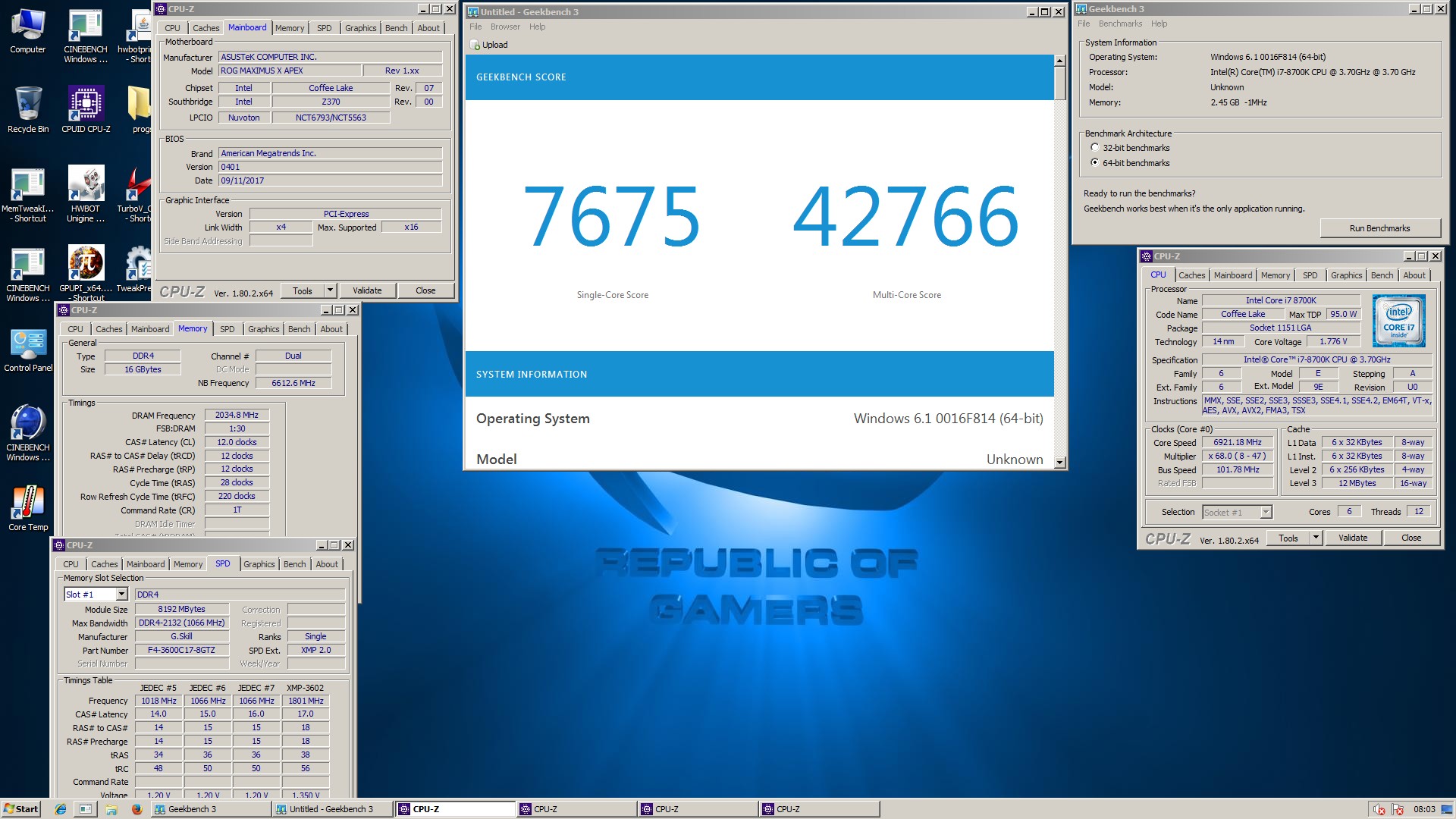Click Validate in Mainboard CPU-Z window
1456x819 pixels.
coord(367,290)
